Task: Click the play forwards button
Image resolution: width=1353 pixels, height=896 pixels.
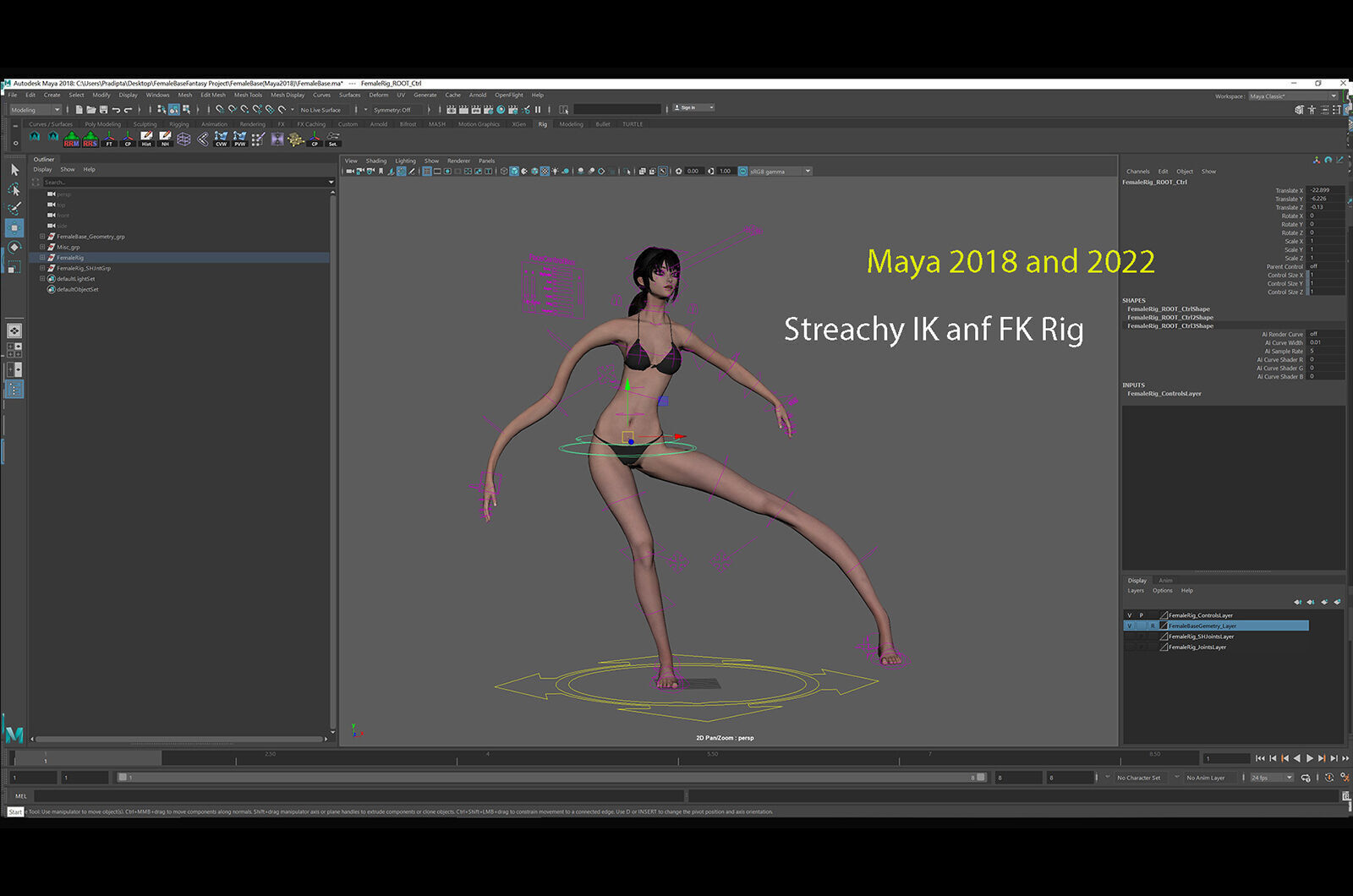Action: pos(1310,758)
